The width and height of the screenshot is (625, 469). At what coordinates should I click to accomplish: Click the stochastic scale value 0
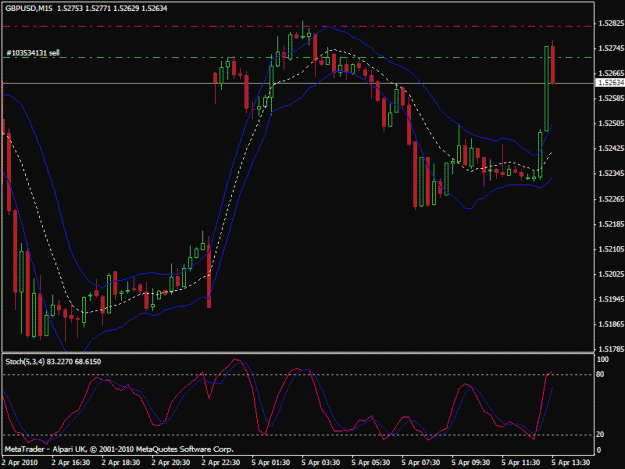coord(599,450)
